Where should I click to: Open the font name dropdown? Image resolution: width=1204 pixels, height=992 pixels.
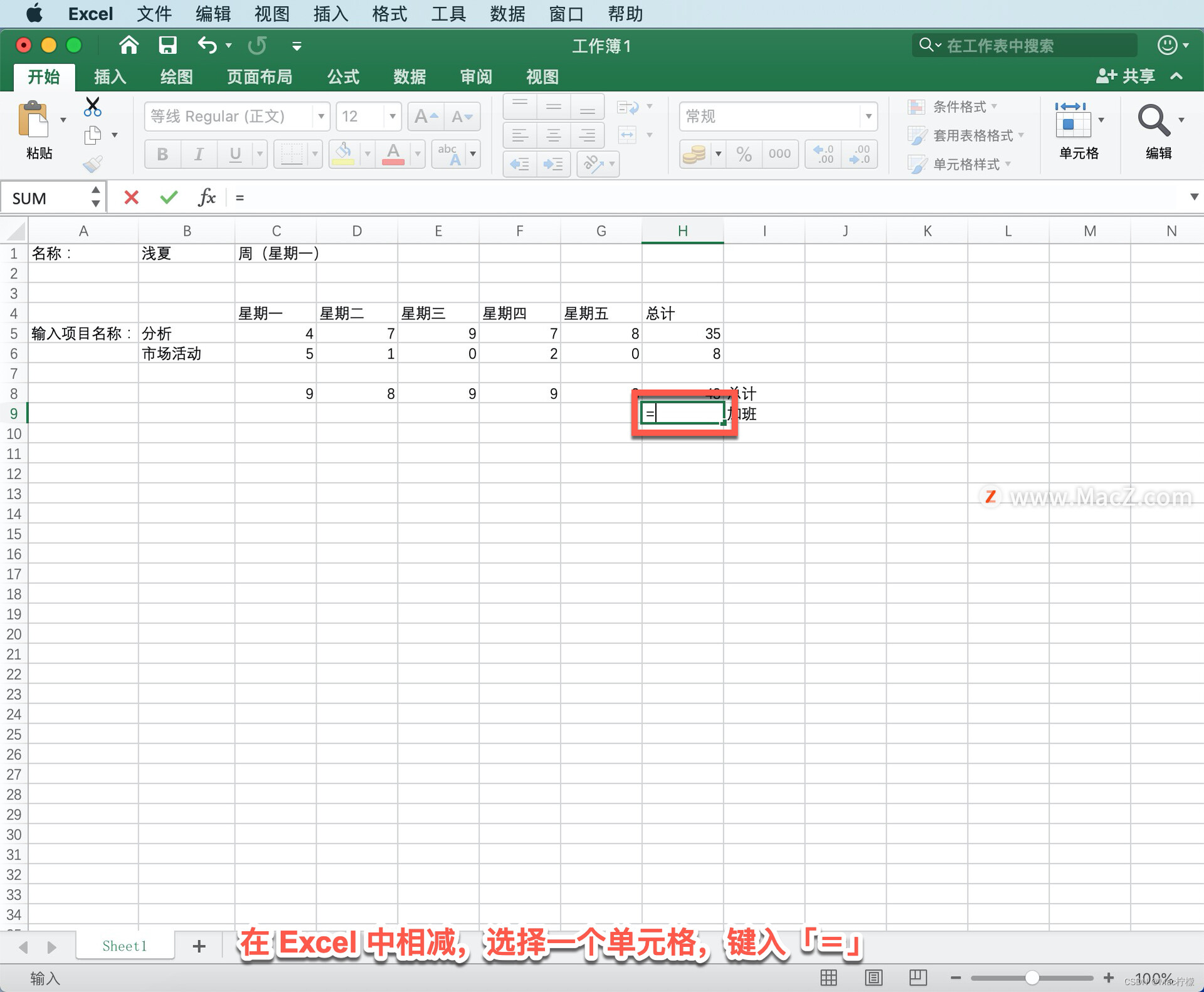point(320,117)
